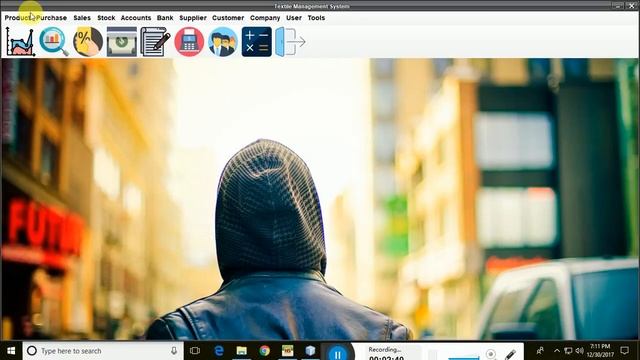Open the Accounts menu
The height and width of the screenshot is (360, 640).
(x=136, y=18)
